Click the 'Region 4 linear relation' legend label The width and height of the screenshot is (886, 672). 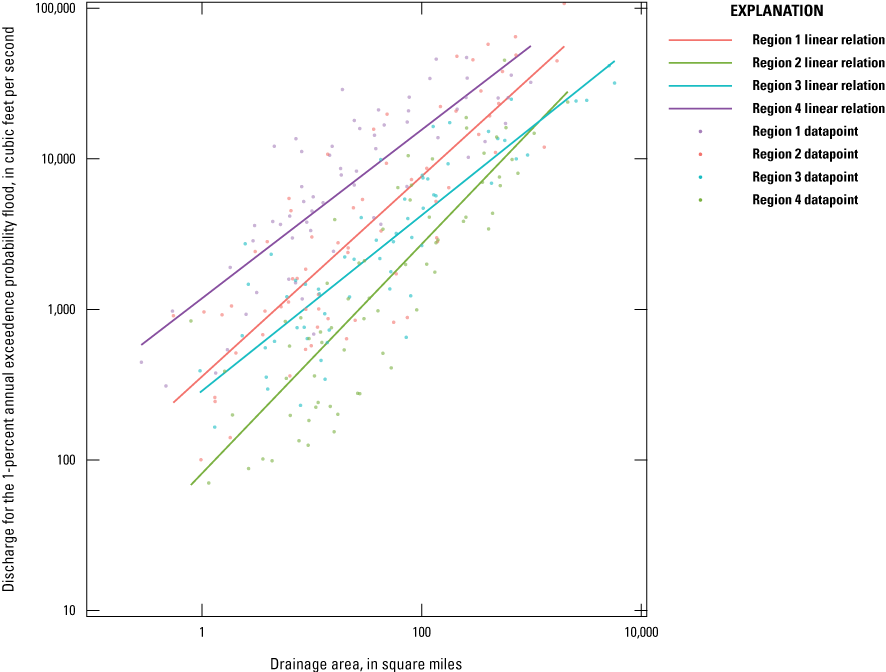pos(818,108)
